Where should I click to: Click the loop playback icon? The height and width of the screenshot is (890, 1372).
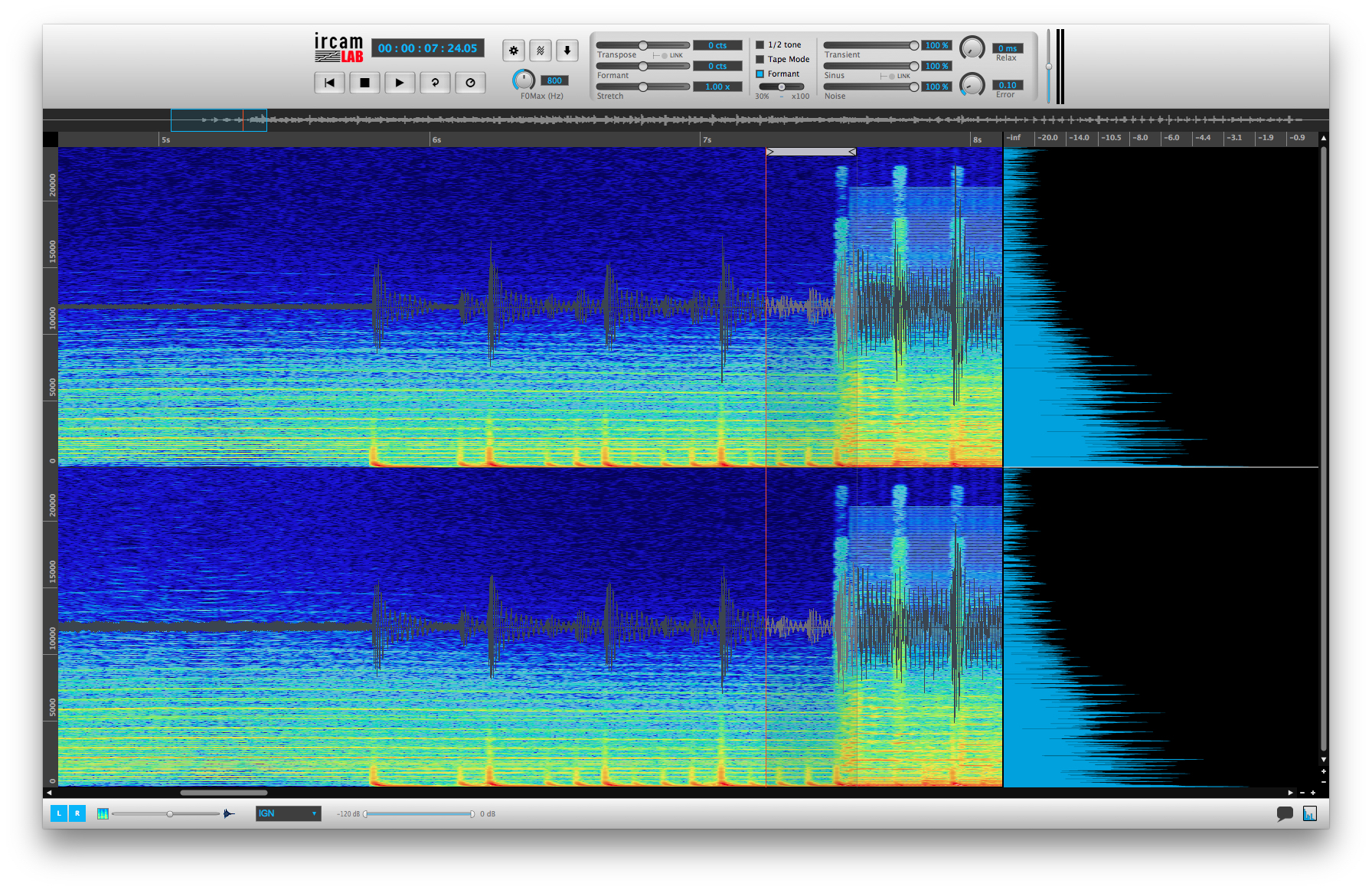tap(435, 83)
